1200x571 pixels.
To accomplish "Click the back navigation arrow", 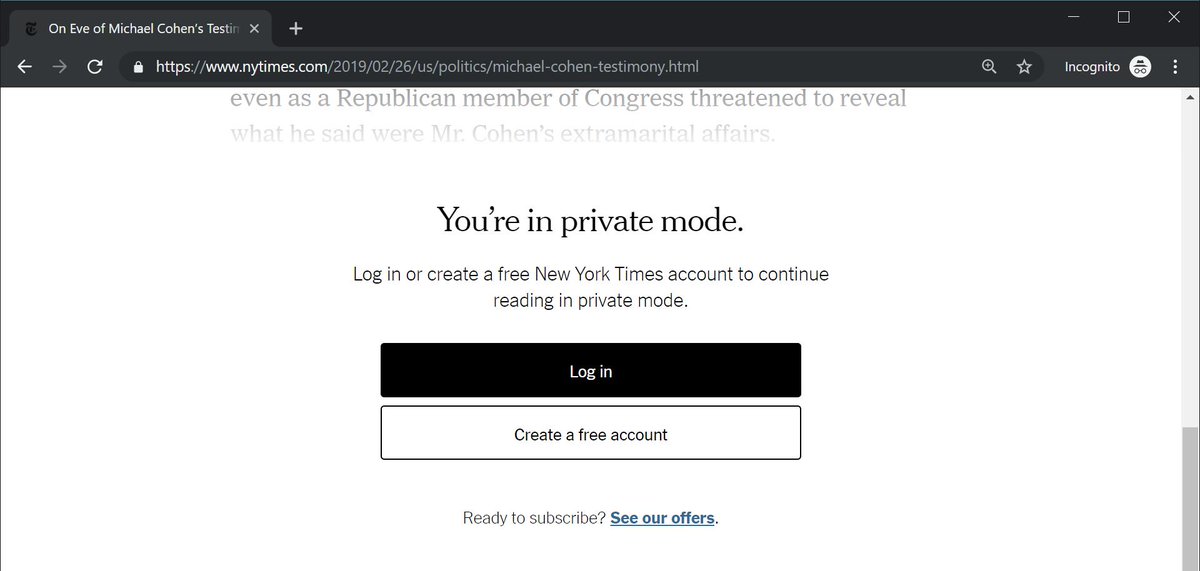I will 26,67.
